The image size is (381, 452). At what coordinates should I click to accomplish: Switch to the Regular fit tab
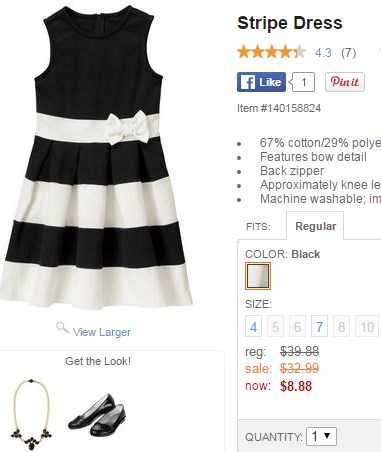tap(315, 226)
